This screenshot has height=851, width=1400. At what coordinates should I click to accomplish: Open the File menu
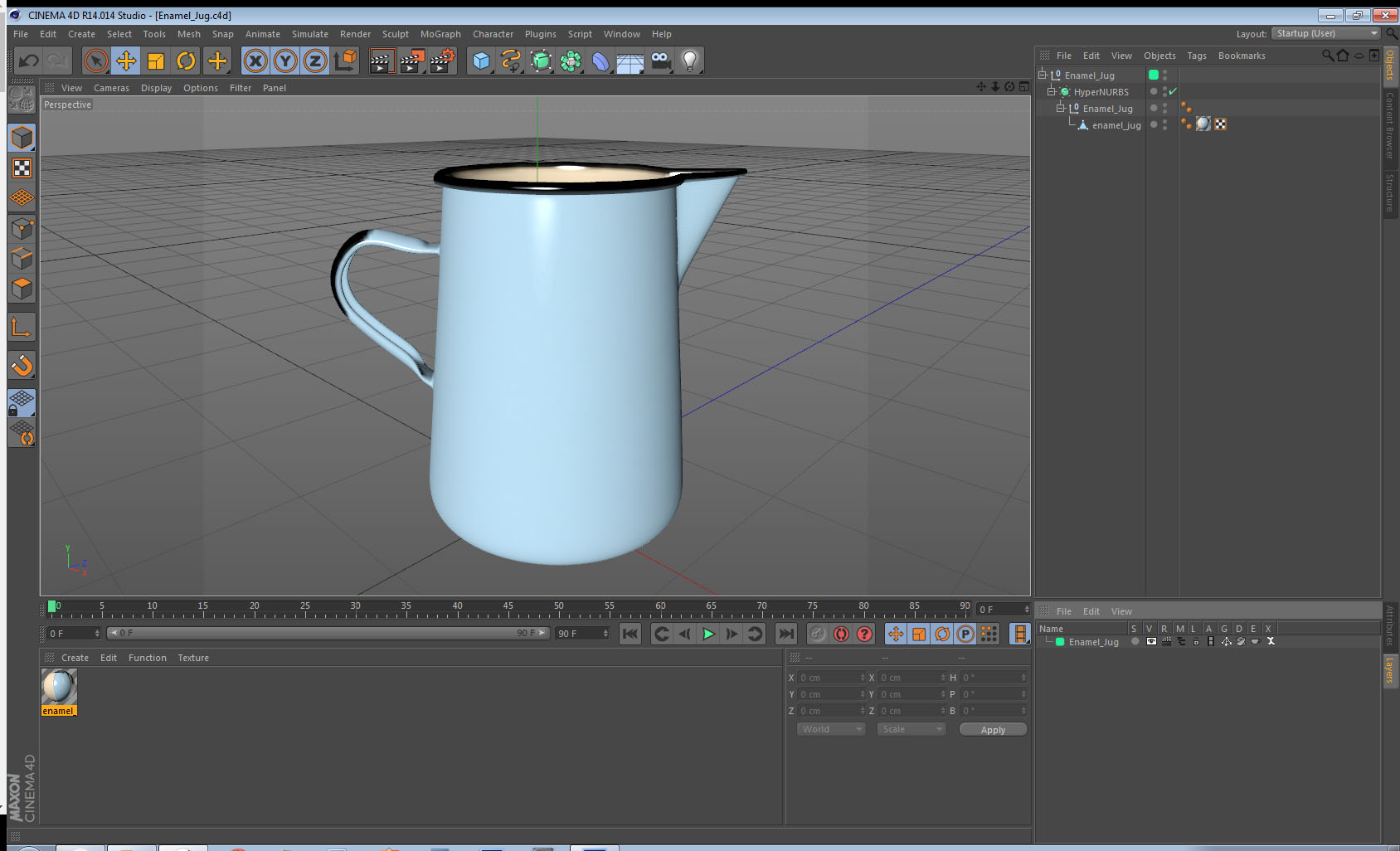pyautogui.click(x=21, y=34)
